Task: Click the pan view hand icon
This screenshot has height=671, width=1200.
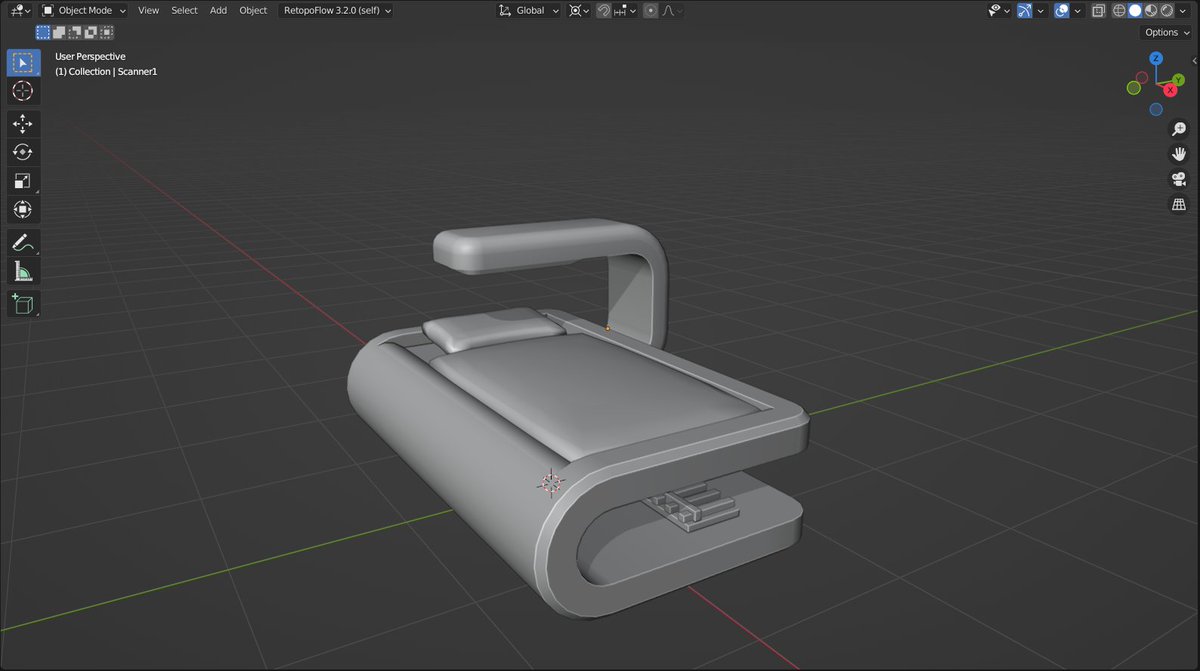Action: pos(1179,154)
